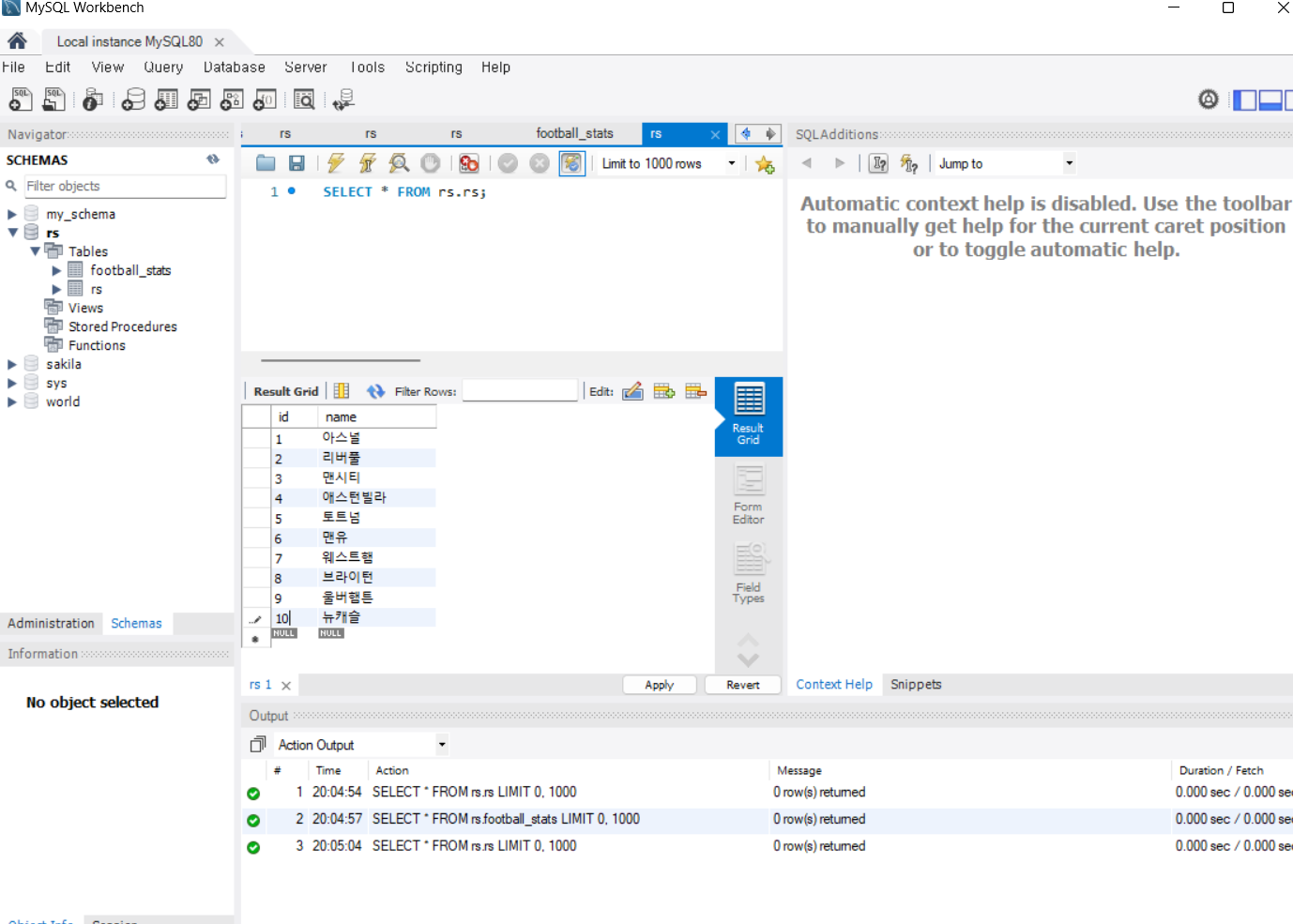Create a new function toolbar icon
1293x924 pixels.
265,99
